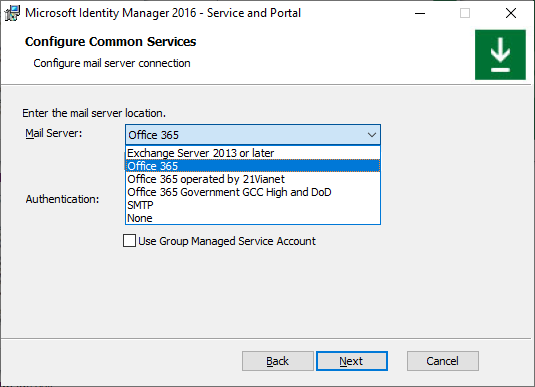Minimize the setup window
This screenshot has width=535, height=387.
click(420, 13)
